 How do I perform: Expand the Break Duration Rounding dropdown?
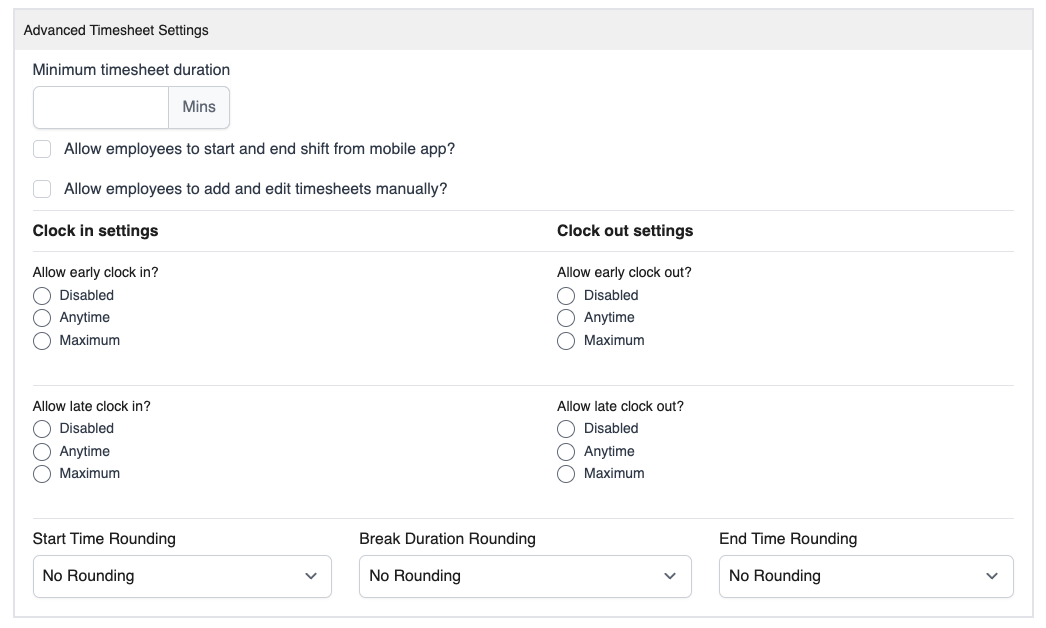525,577
